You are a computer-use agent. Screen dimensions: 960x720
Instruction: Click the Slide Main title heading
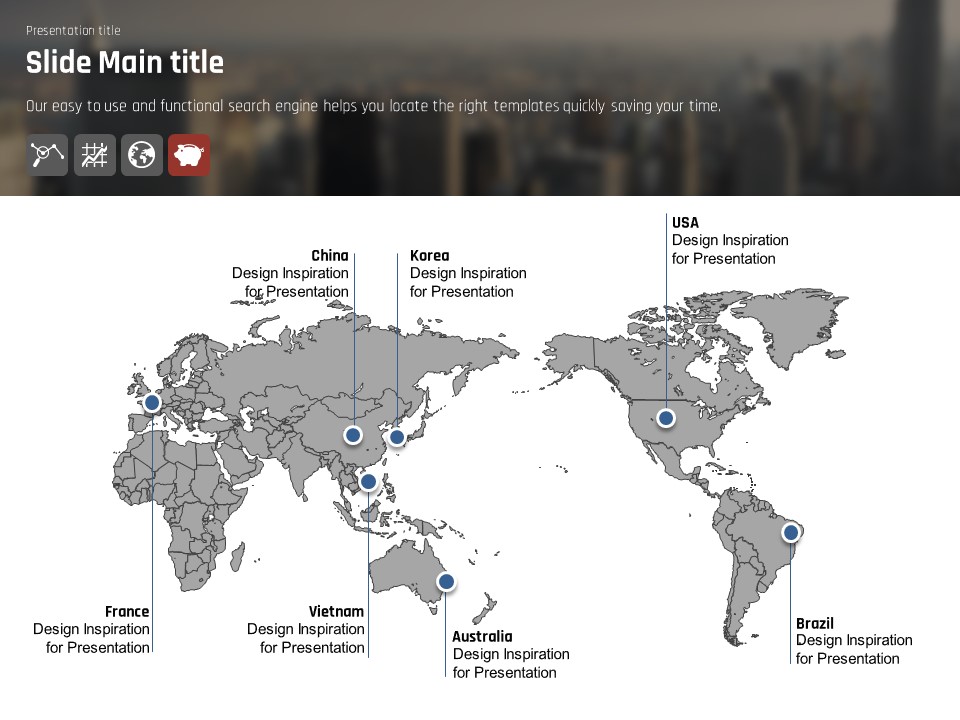click(125, 63)
